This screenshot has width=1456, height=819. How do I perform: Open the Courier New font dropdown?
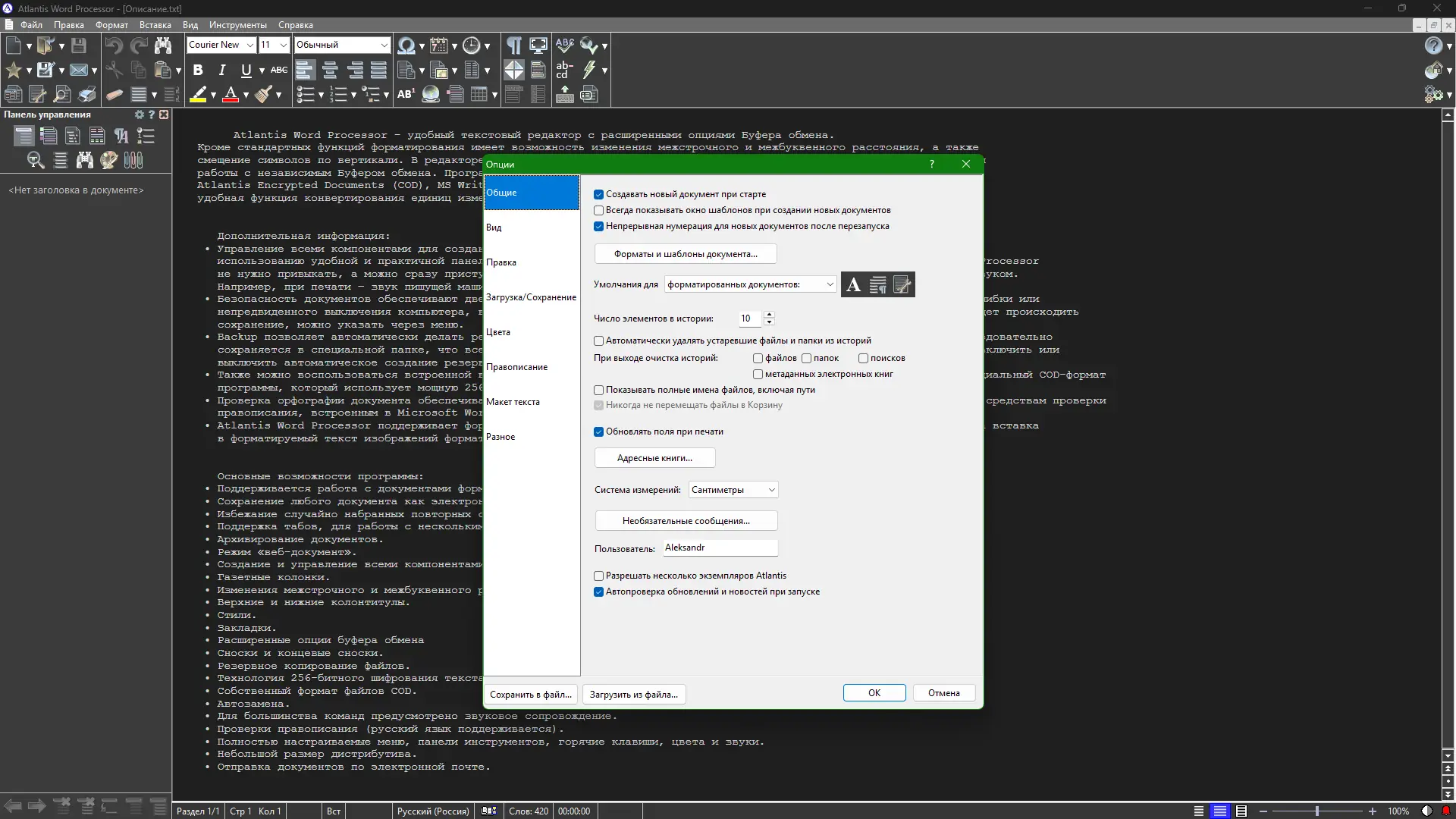point(249,45)
